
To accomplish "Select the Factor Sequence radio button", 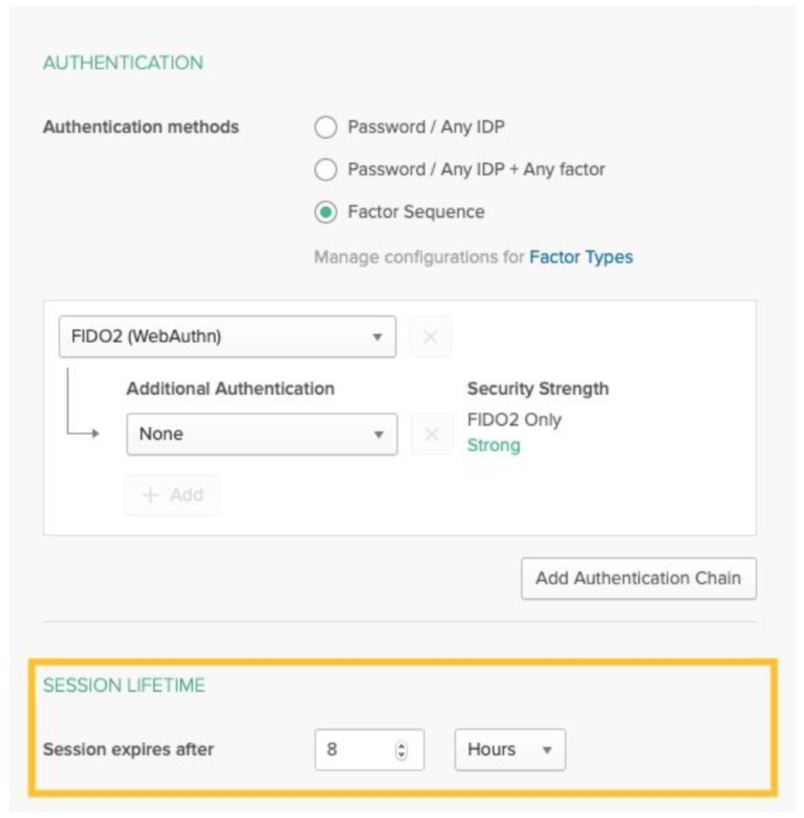I will [326, 212].
